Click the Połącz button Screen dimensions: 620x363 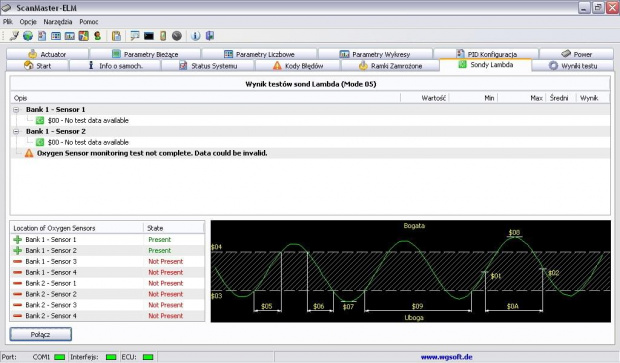pos(41,334)
